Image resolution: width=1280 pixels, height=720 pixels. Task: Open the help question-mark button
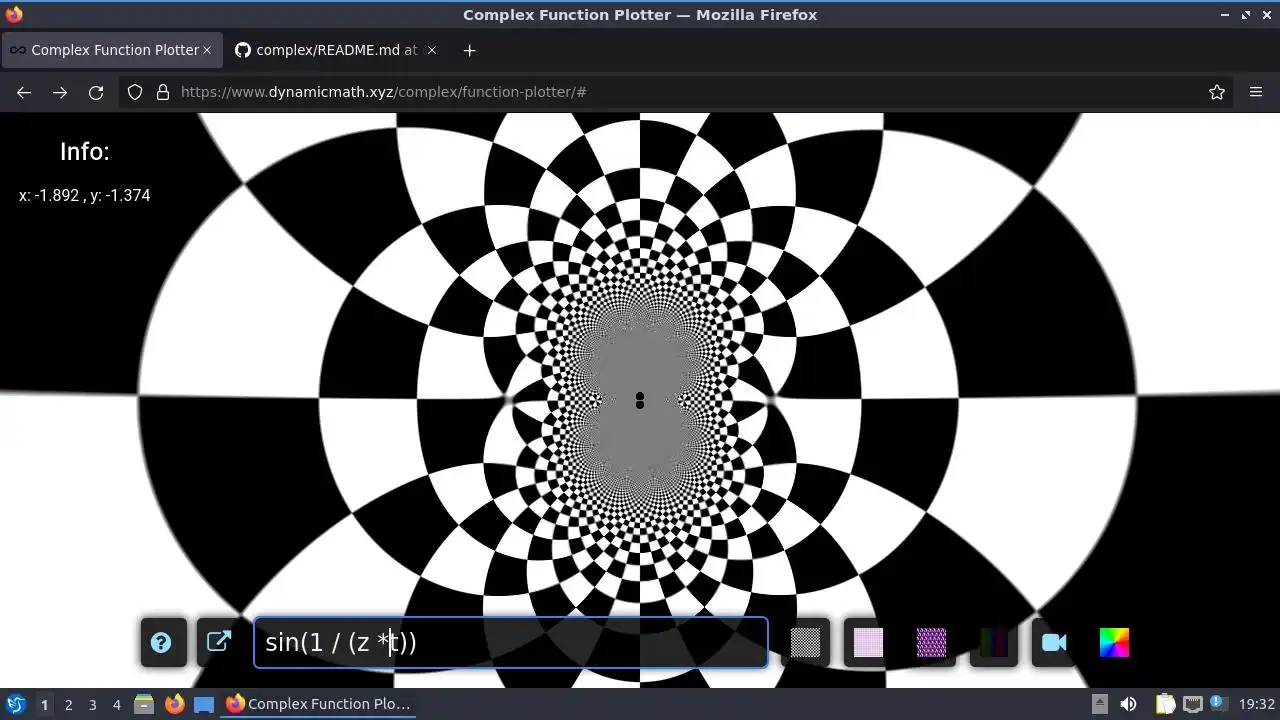coord(161,642)
